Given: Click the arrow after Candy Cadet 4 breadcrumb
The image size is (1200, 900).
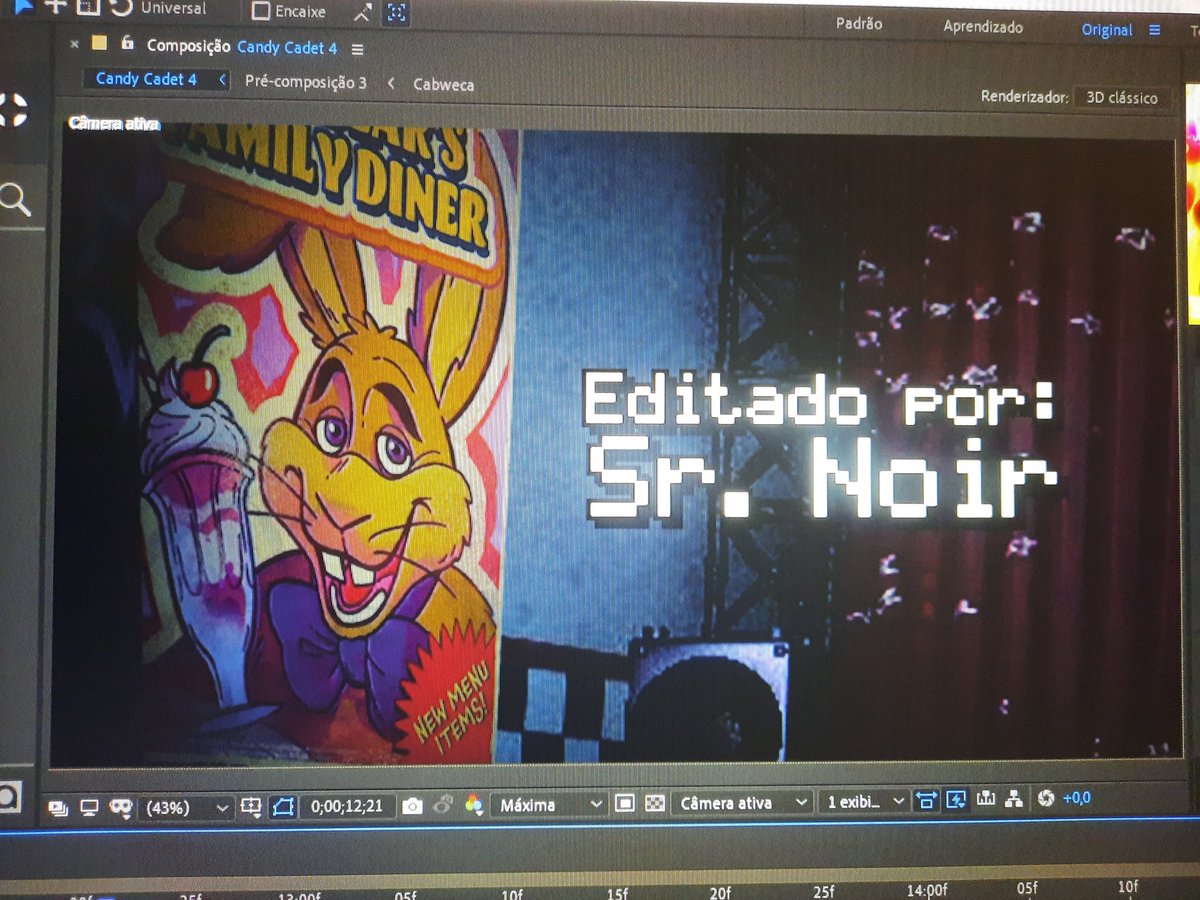Looking at the screenshot, I should [x=222, y=79].
